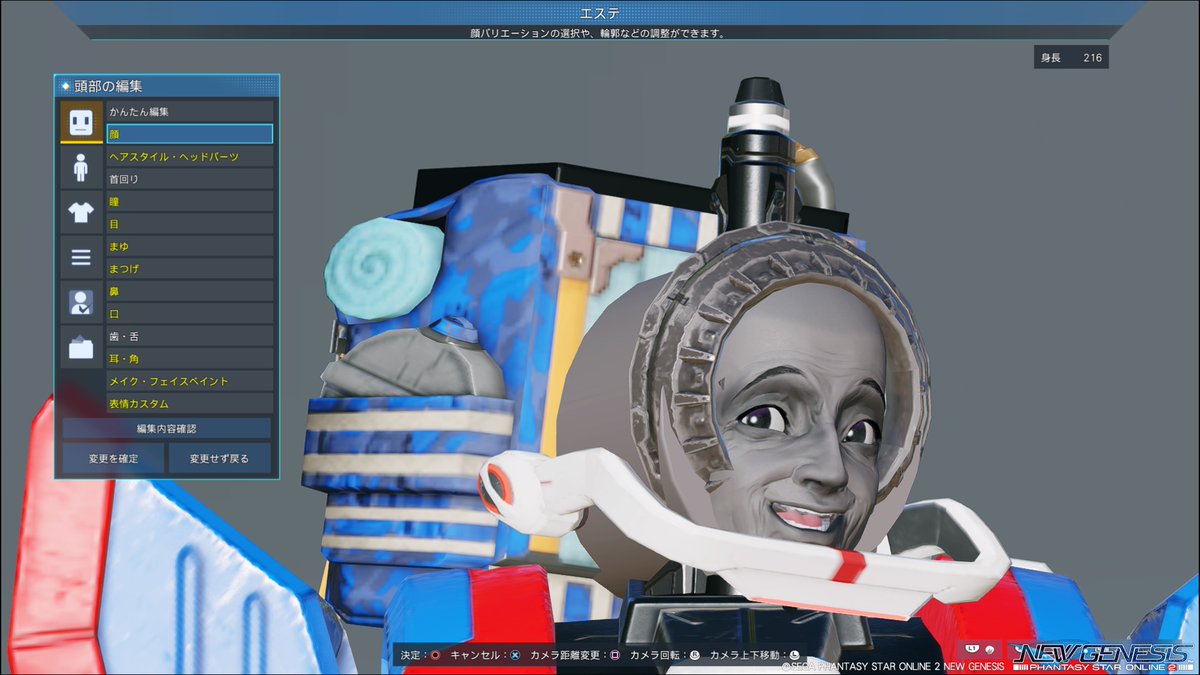Click the エステ title at top

coord(600,12)
